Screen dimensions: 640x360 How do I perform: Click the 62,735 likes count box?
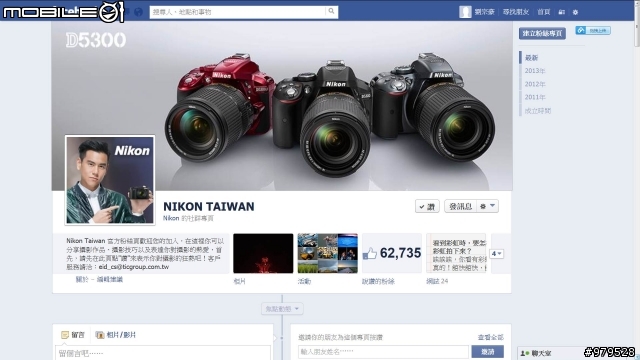point(392,253)
